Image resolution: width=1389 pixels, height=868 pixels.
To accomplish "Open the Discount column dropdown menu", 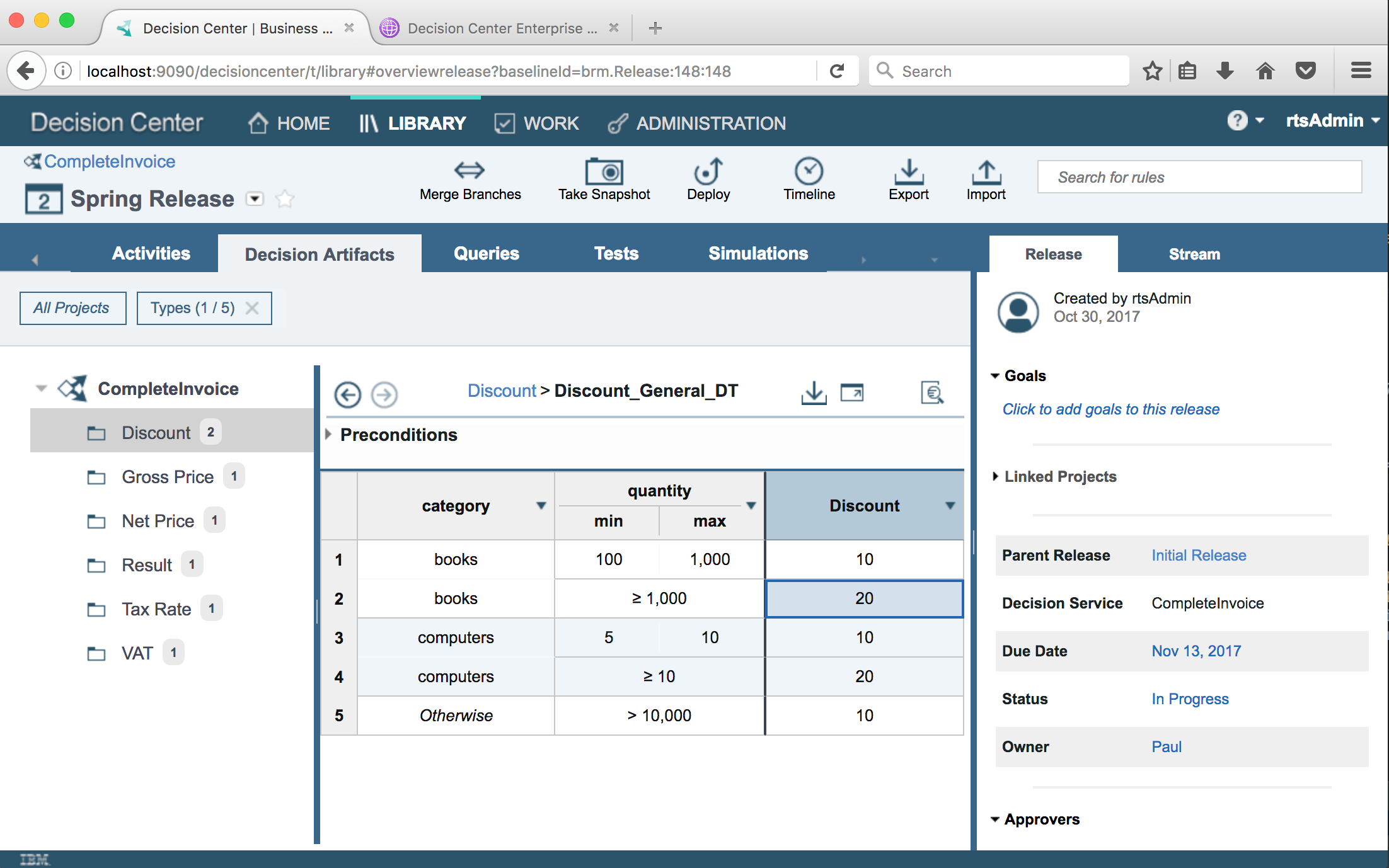I will tap(950, 506).
